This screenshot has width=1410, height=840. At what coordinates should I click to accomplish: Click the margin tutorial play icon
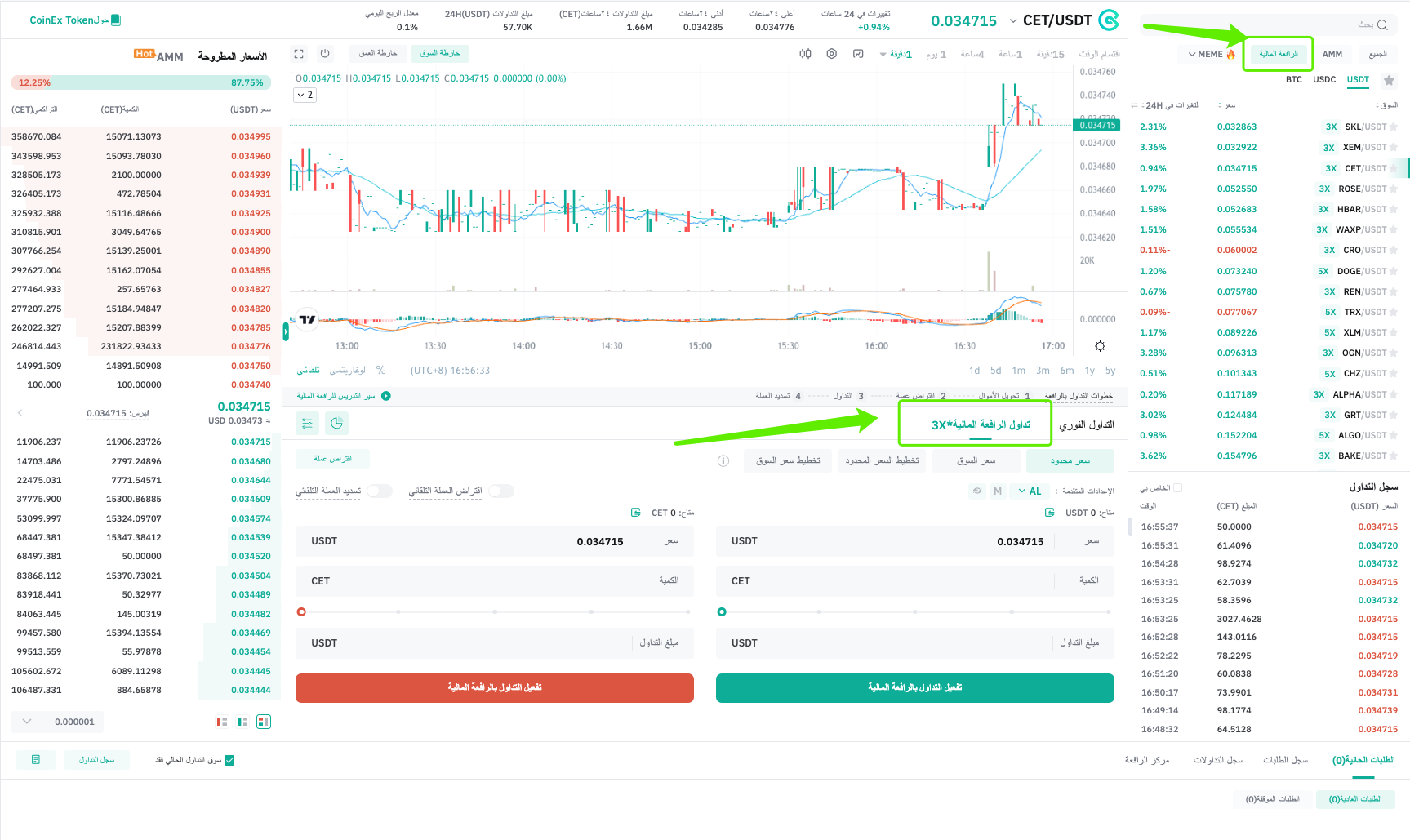pyautogui.click(x=386, y=396)
